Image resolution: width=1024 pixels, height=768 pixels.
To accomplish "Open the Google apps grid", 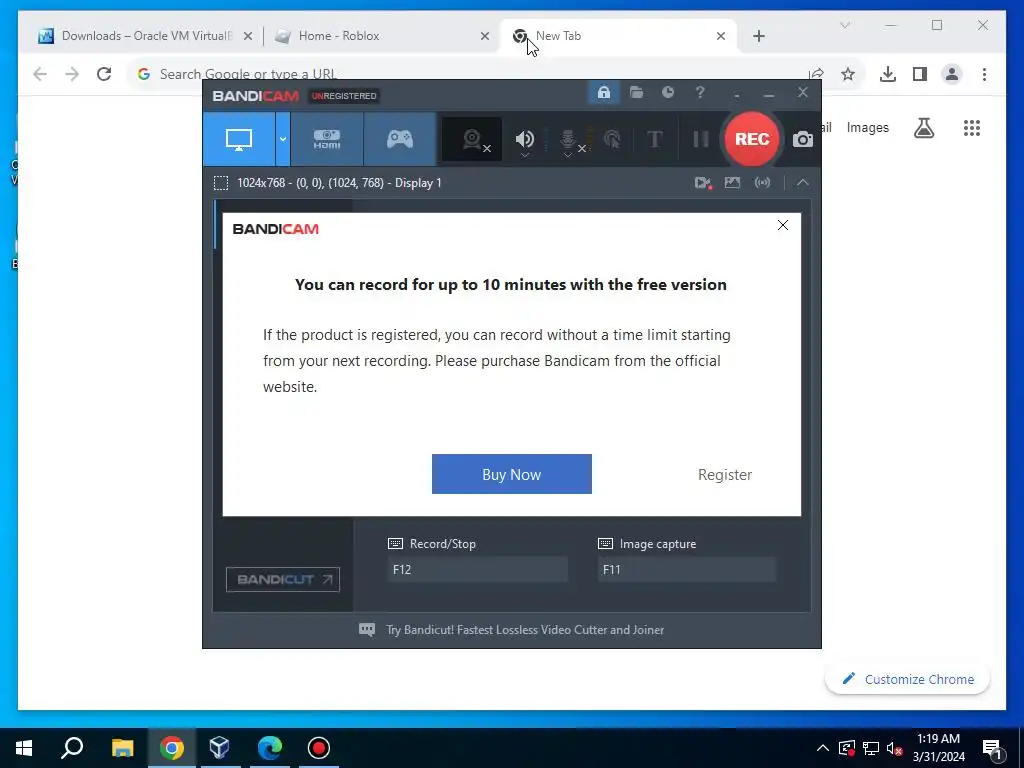I will (972, 128).
